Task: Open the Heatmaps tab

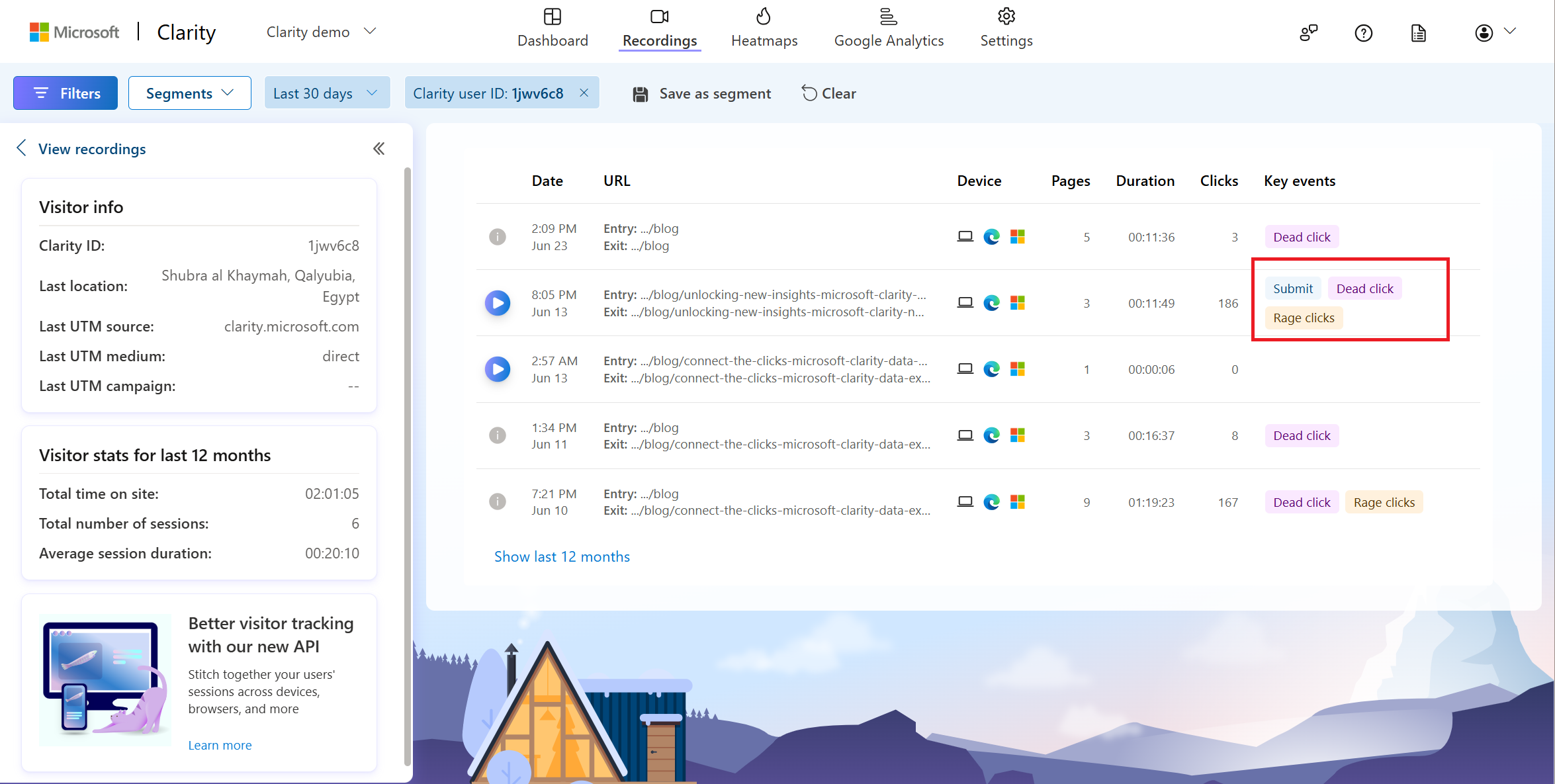Action: tap(764, 28)
